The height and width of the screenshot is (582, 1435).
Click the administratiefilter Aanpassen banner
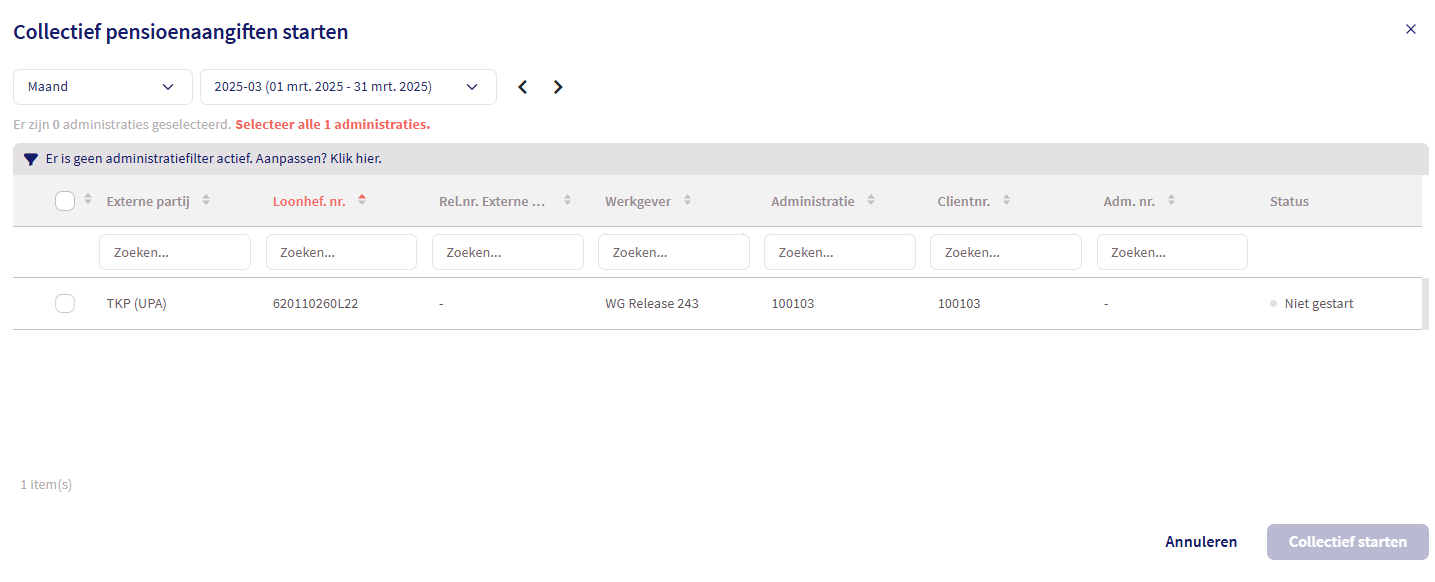[214, 159]
